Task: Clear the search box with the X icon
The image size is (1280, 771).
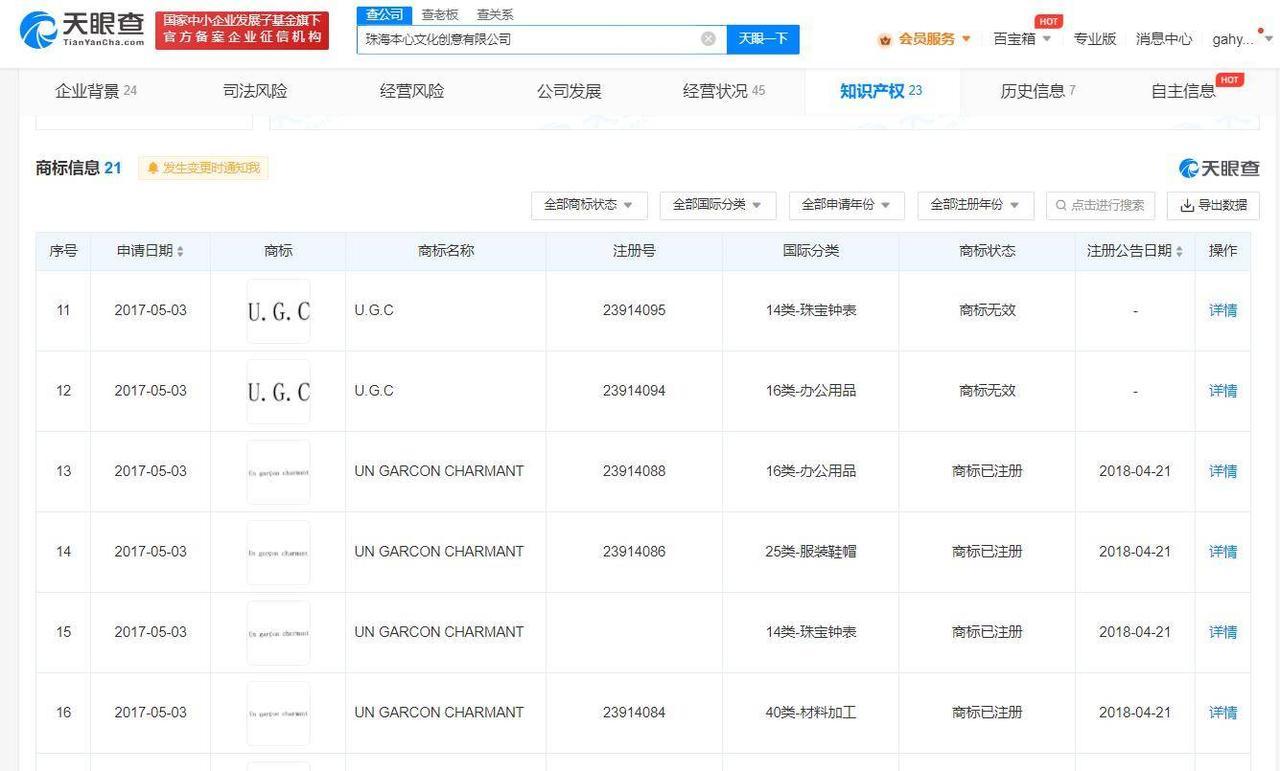Action: (x=708, y=39)
